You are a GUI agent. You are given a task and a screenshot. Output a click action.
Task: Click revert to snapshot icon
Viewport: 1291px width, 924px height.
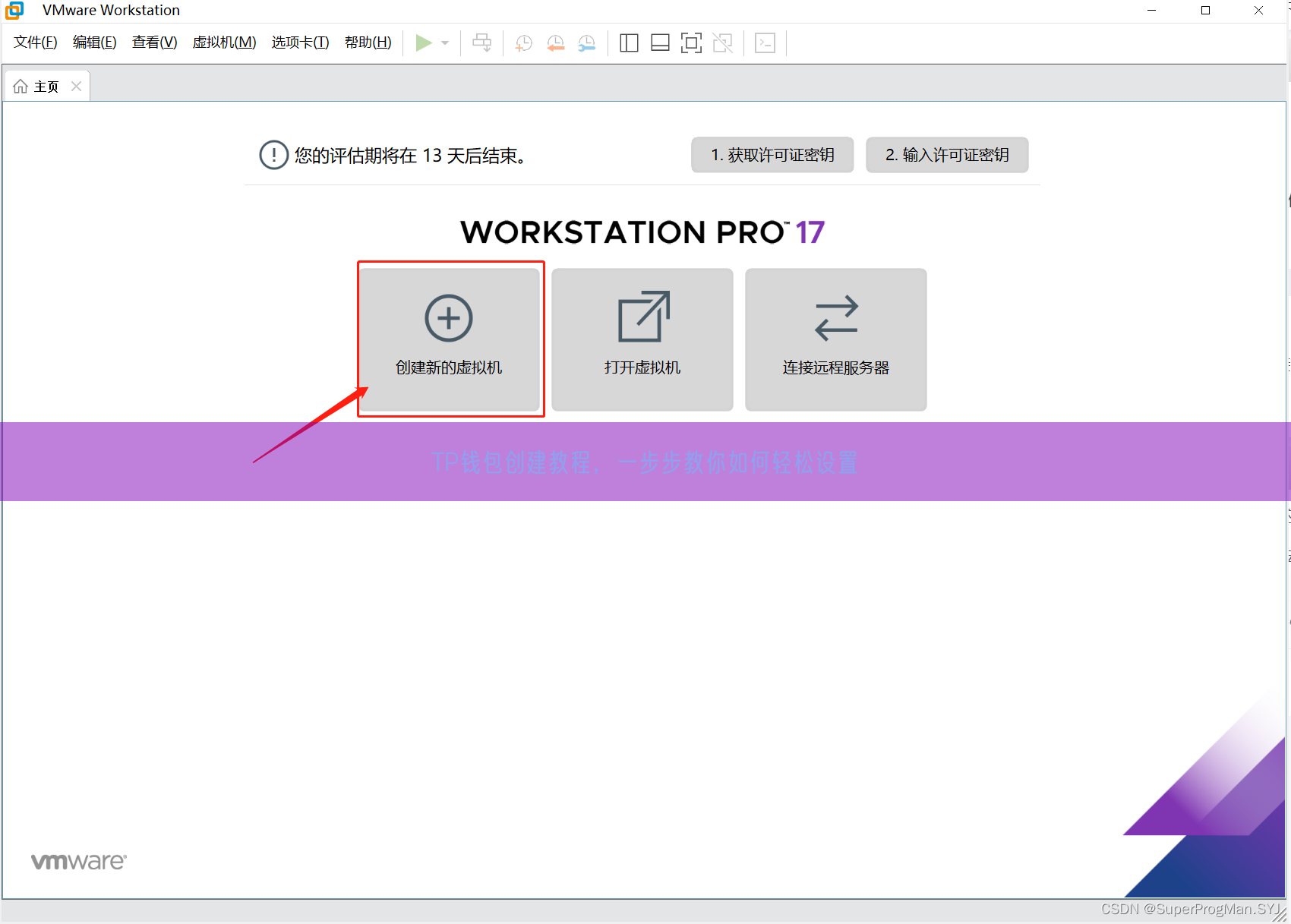[x=556, y=43]
